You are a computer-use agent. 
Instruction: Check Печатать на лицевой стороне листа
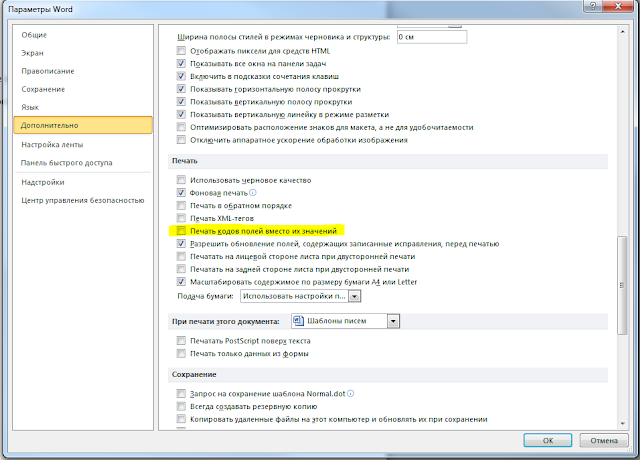pos(181,256)
